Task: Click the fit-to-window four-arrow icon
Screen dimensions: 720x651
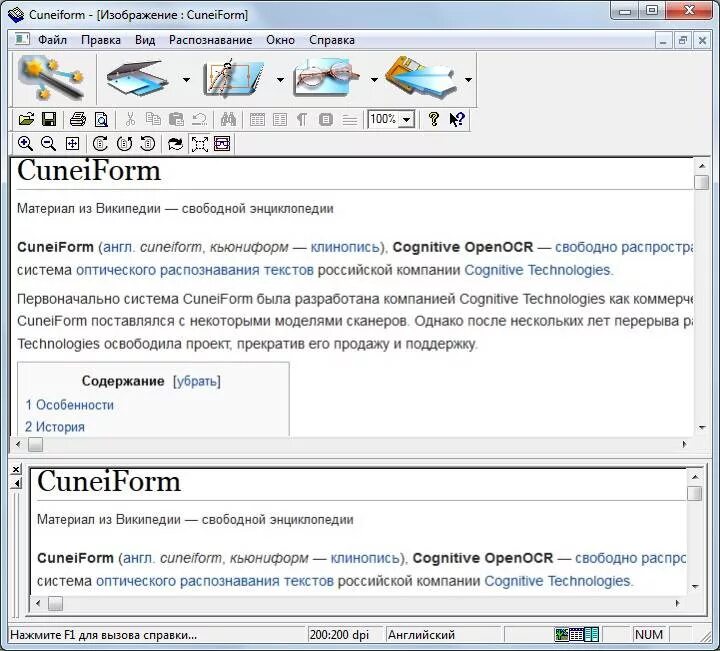Action: point(73,144)
